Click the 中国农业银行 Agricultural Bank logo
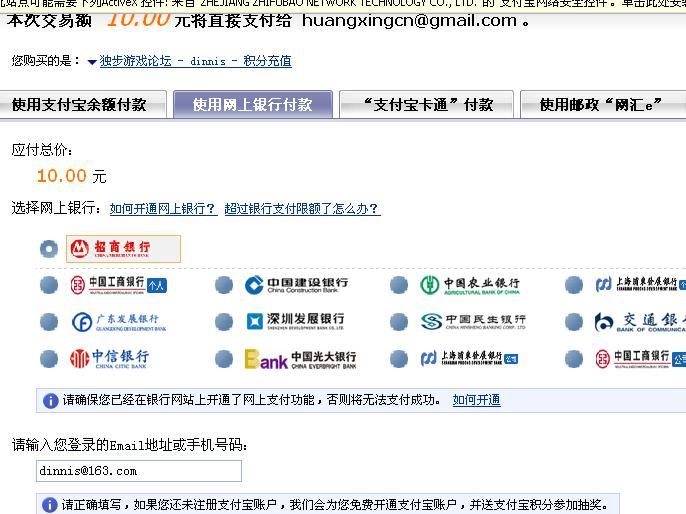686x514 pixels. (470, 286)
